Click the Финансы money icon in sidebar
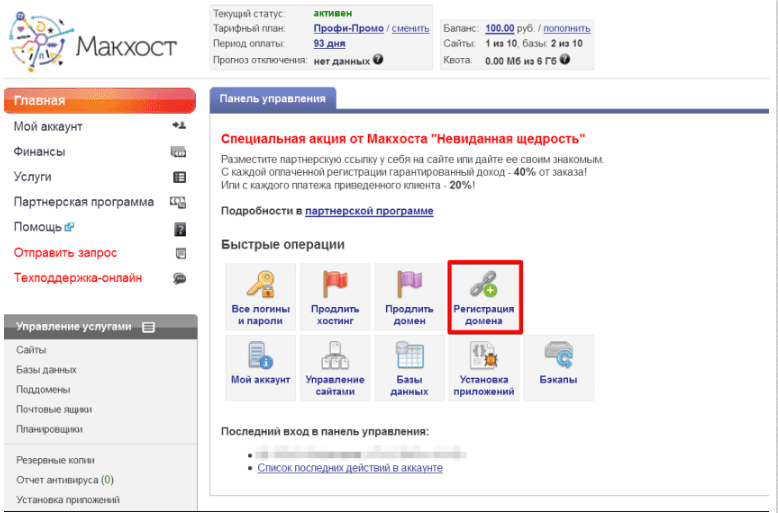 [178, 152]
